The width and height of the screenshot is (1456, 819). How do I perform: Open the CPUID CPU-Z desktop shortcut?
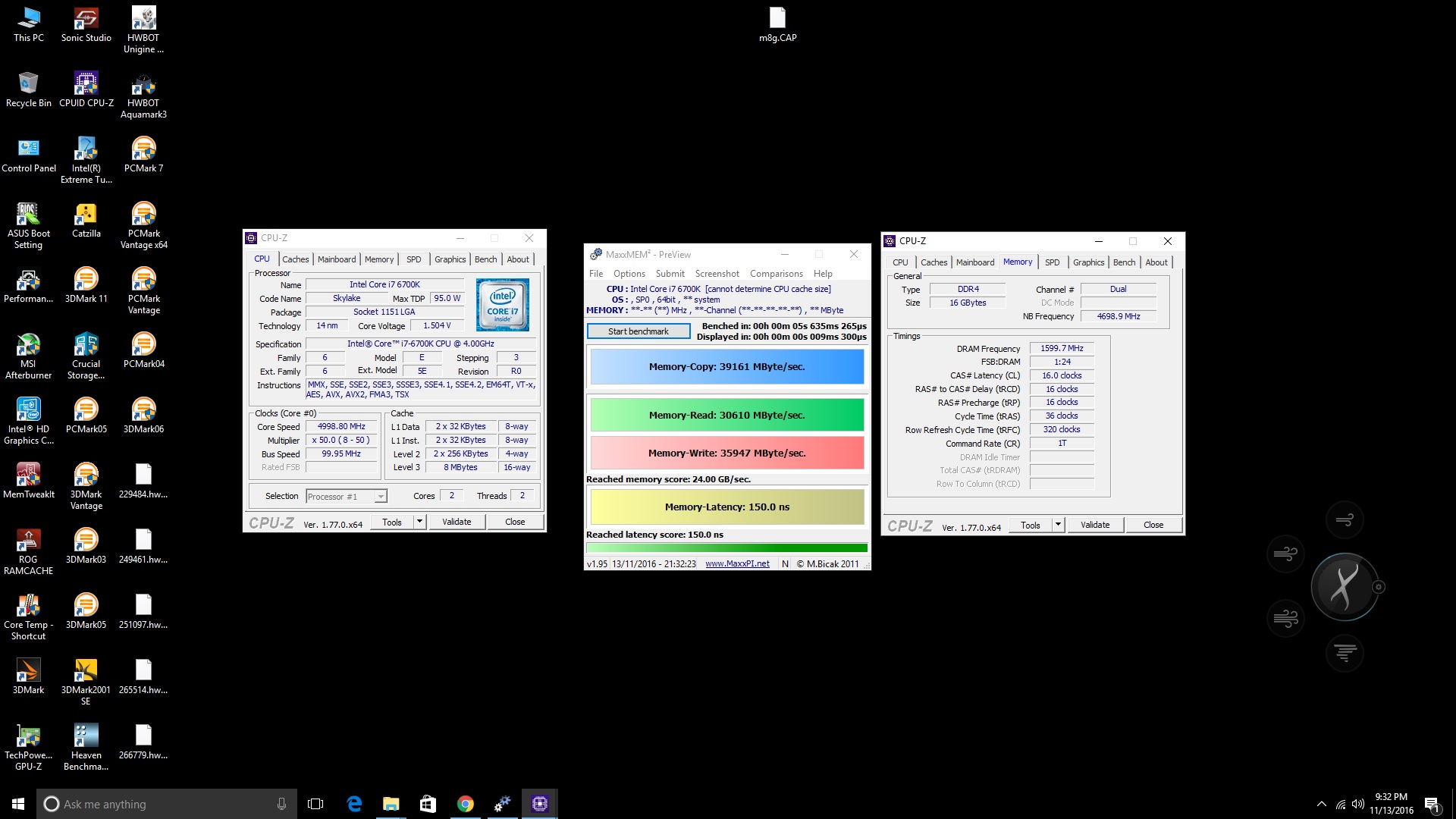click(x=86, y=89)
